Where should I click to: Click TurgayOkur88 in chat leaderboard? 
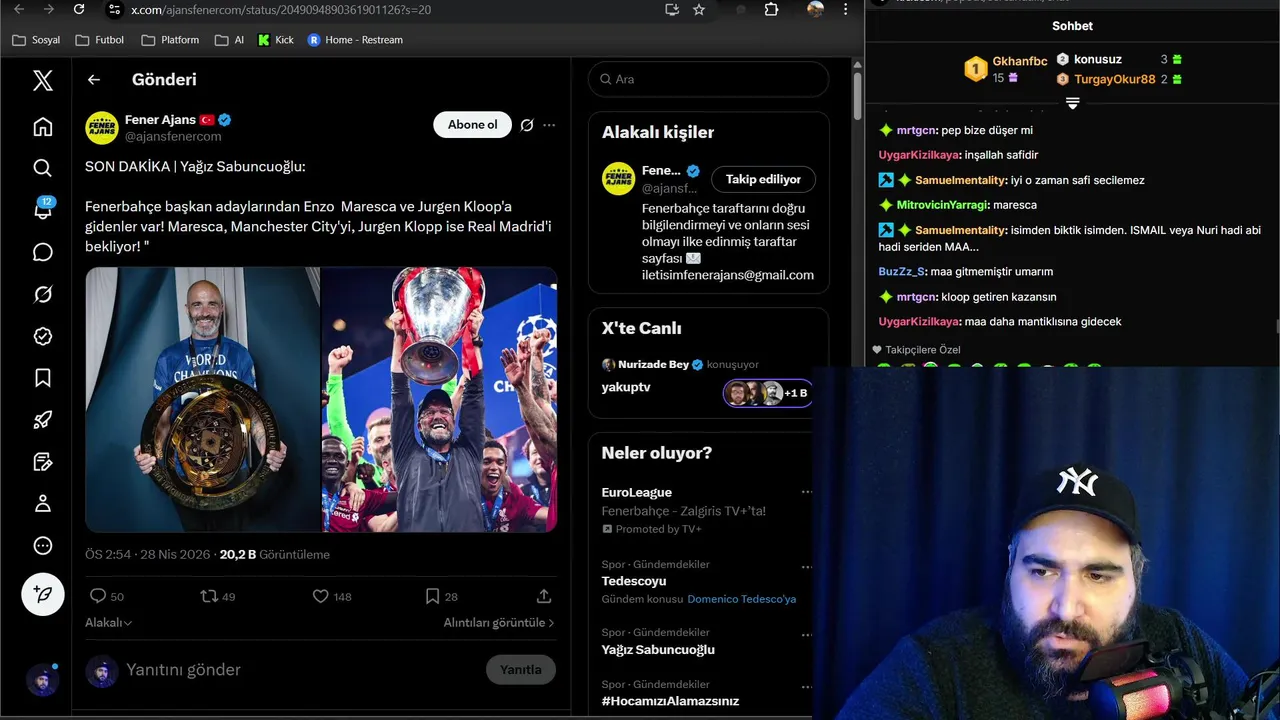(1115, 79)
